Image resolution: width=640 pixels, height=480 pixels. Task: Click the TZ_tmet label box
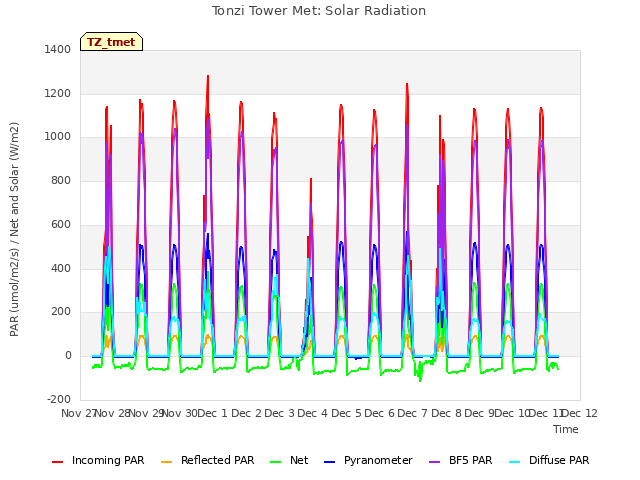coord(111,42)
